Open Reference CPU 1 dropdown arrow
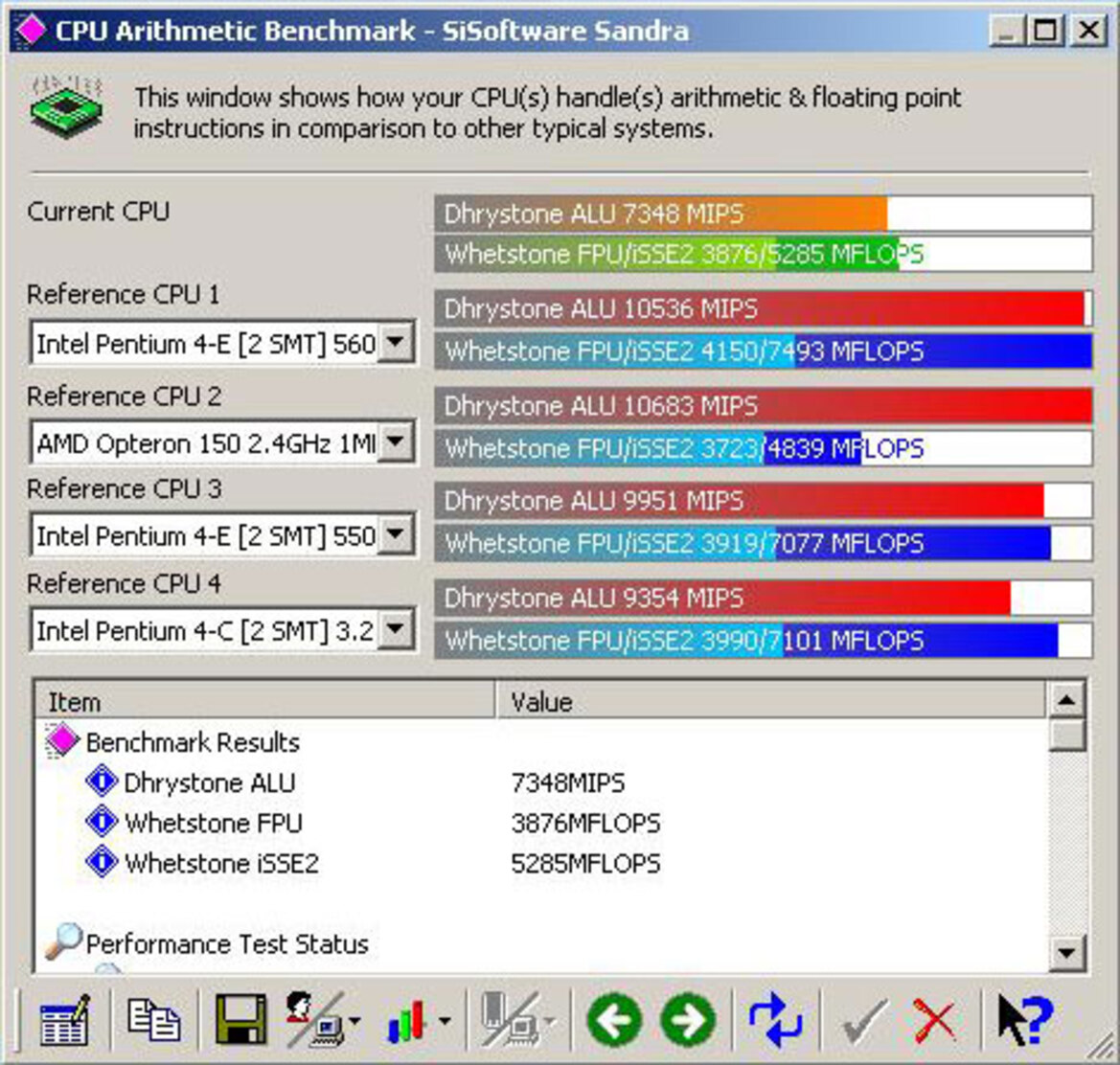 pos(395,343)
